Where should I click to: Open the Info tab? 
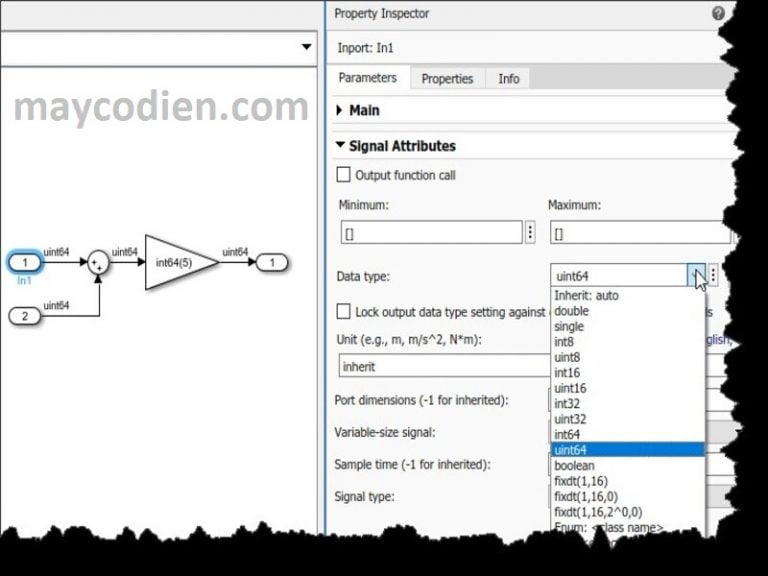(509, 78)
